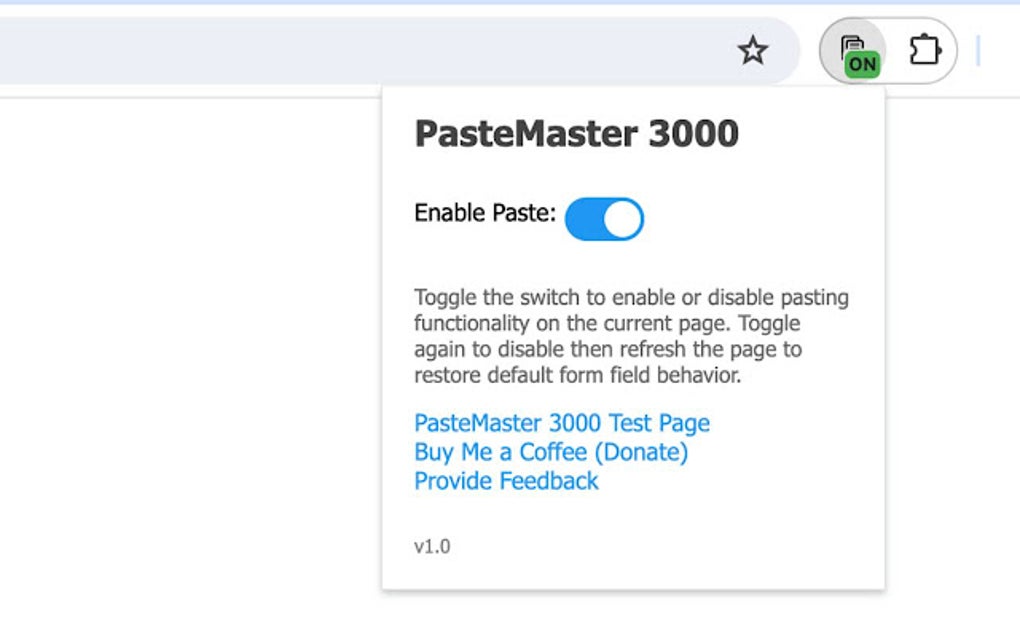
Task: Bookmark the page using the star icon
Action: pyautogui.click(x=753, y=49)
